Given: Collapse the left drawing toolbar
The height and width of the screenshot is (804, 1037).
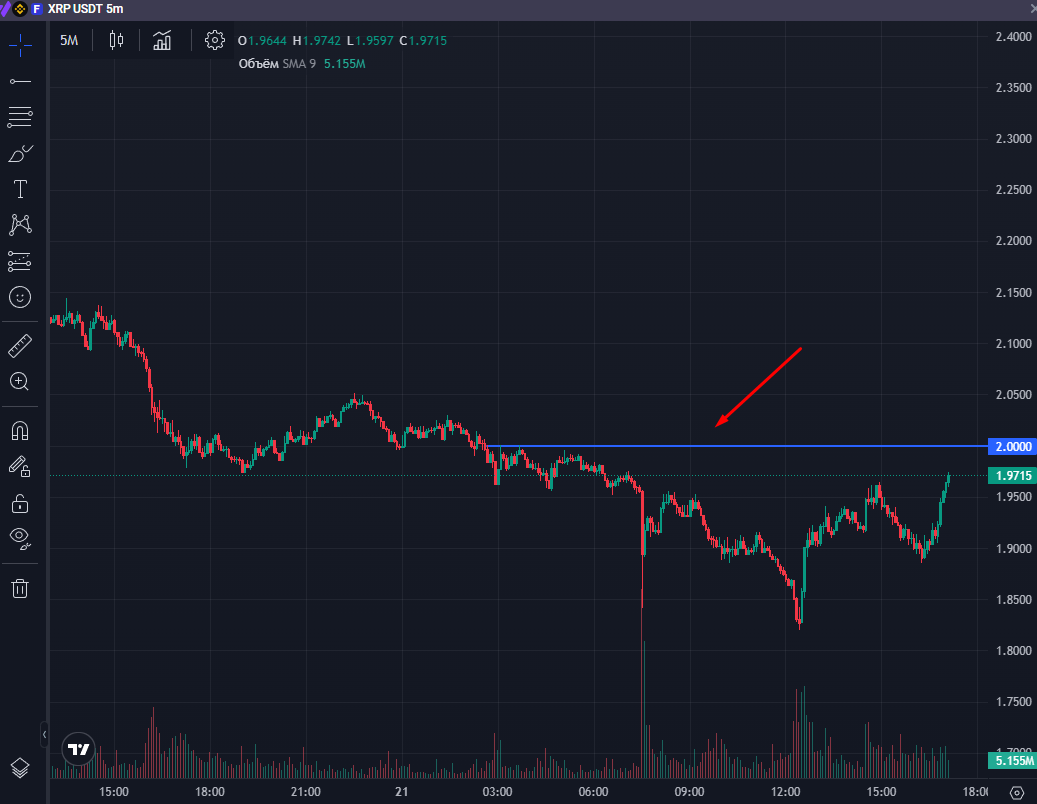Looking at the screenshot, I should click(44, 735).
